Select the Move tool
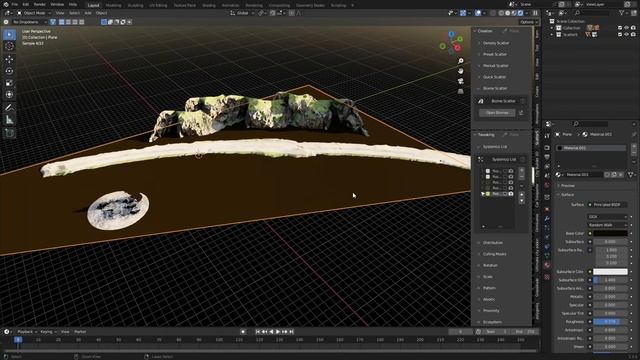This screenshot has width=640, height=360. 9,59
